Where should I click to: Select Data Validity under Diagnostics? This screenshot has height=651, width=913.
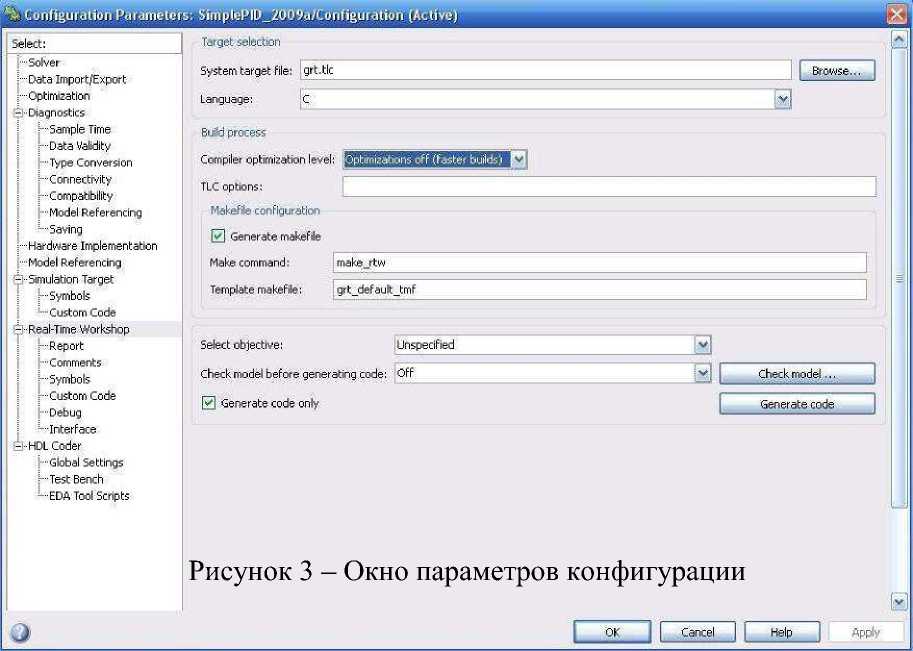point(80,146)
